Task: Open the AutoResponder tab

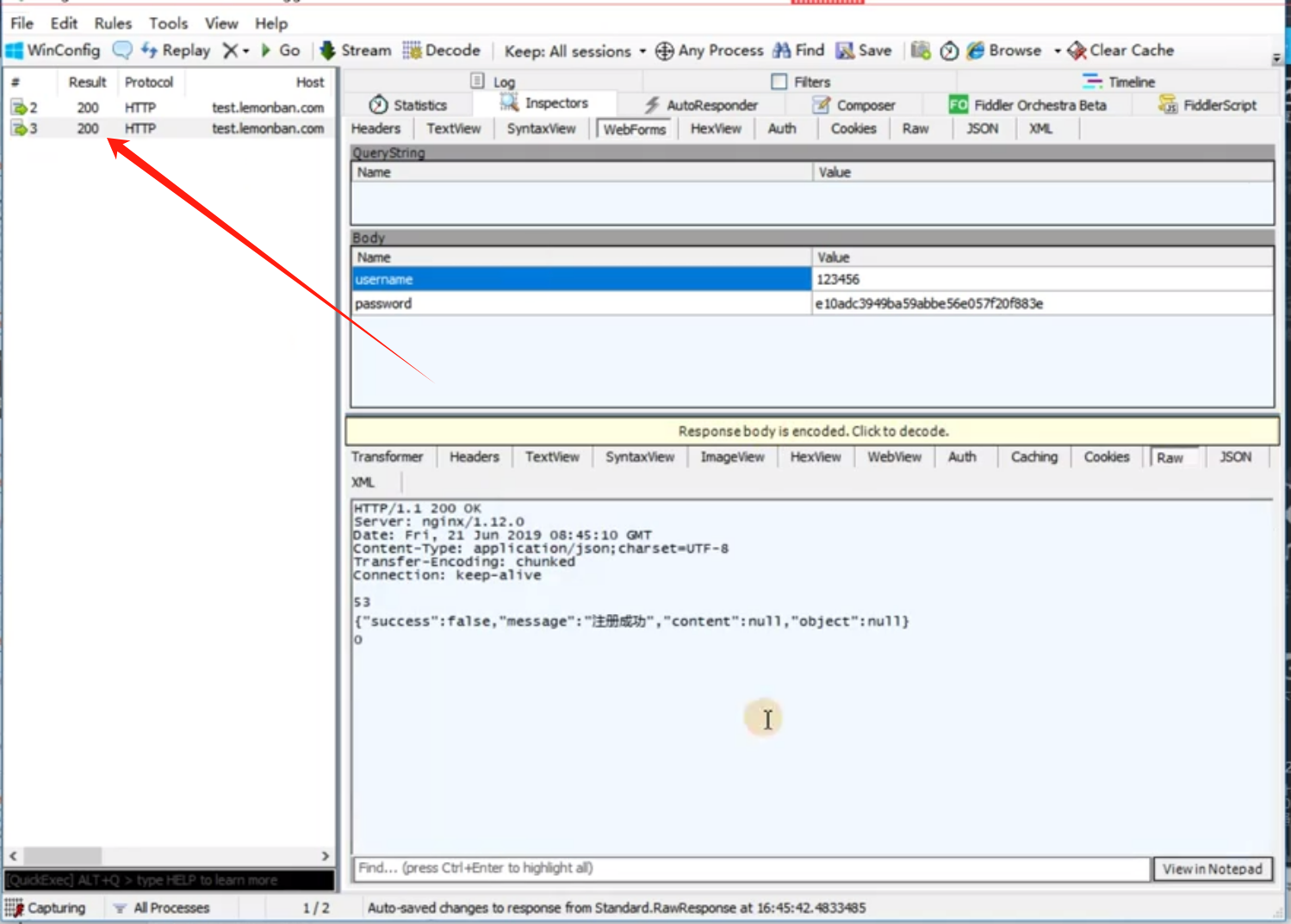Action: (x=701, y=105)
